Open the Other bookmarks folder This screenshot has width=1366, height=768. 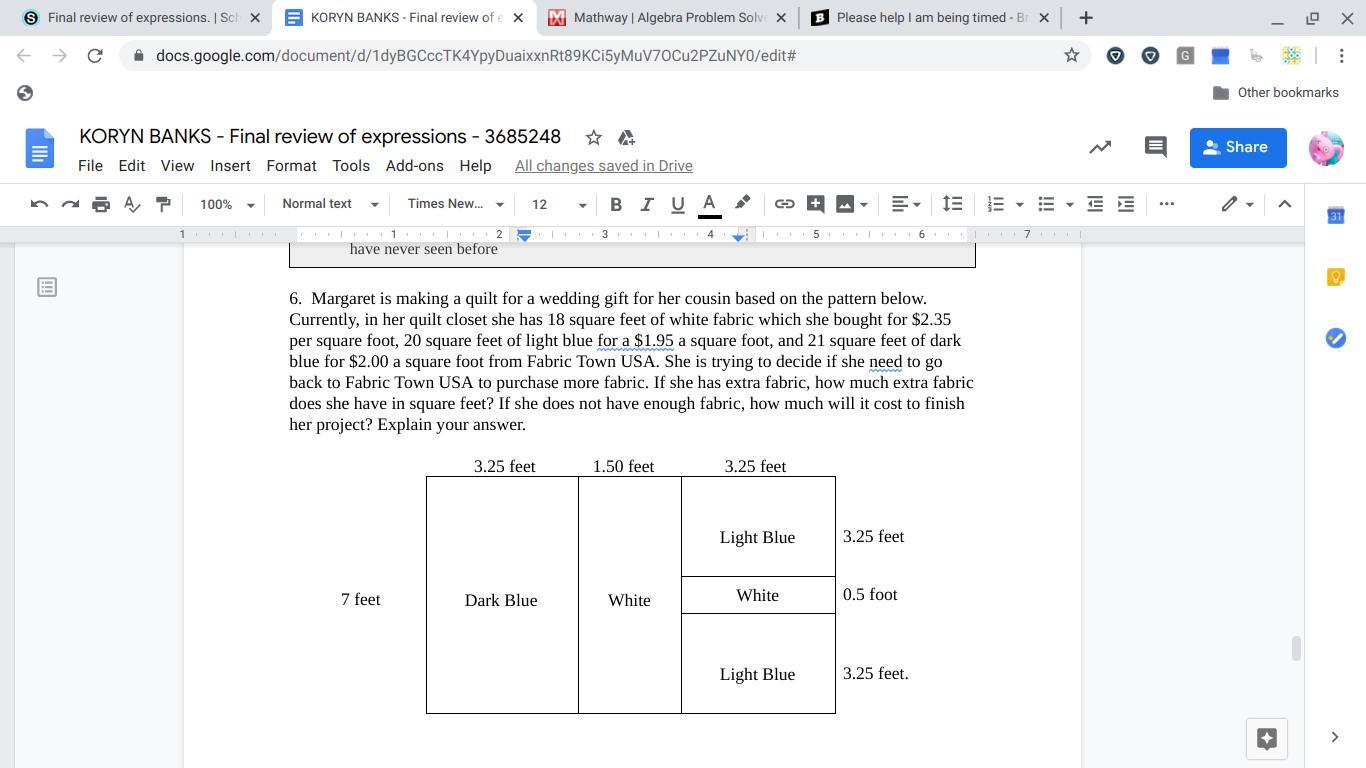tap(1275, 93)
